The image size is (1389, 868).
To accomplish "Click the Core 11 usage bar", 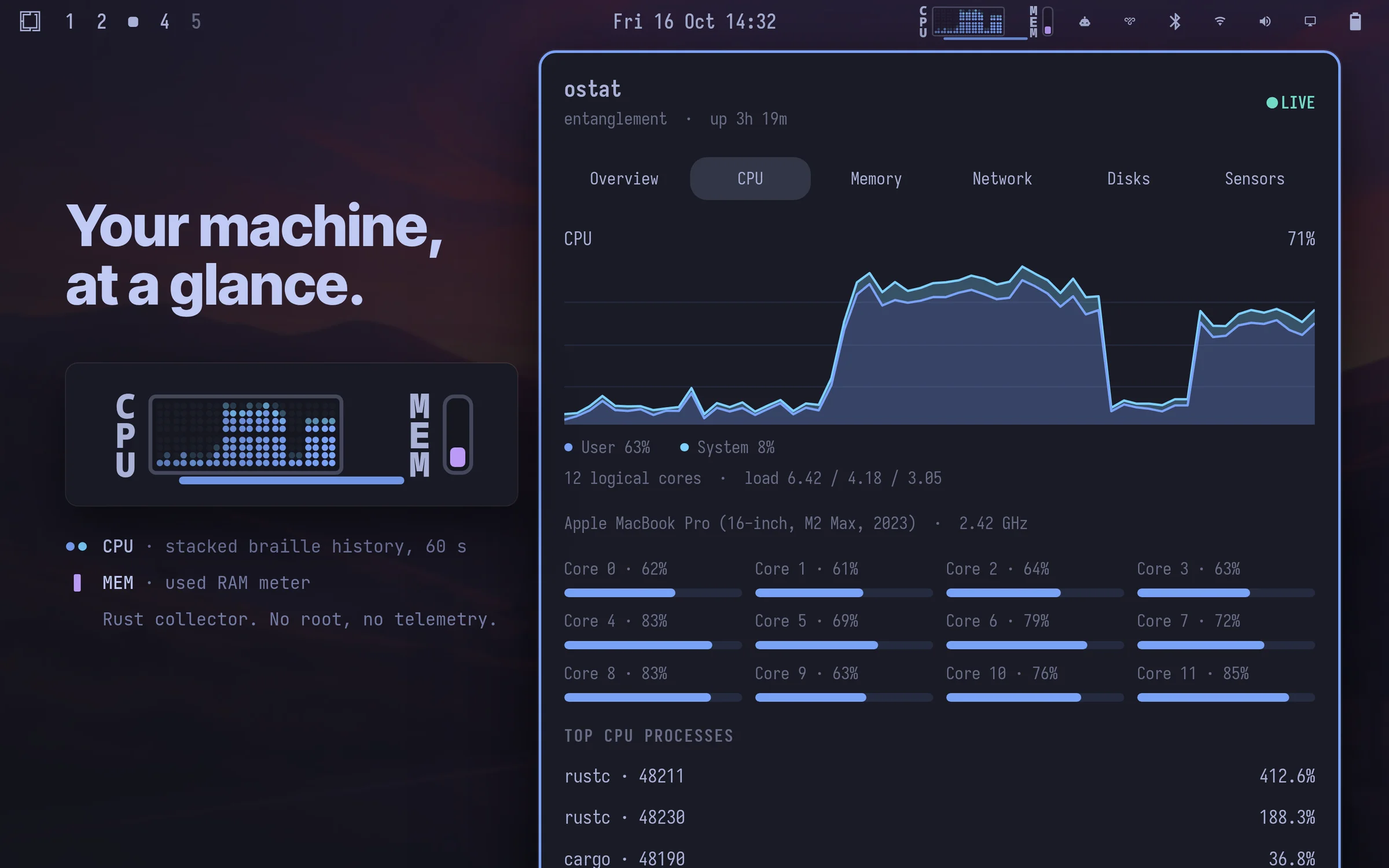I will (1226, 698).
